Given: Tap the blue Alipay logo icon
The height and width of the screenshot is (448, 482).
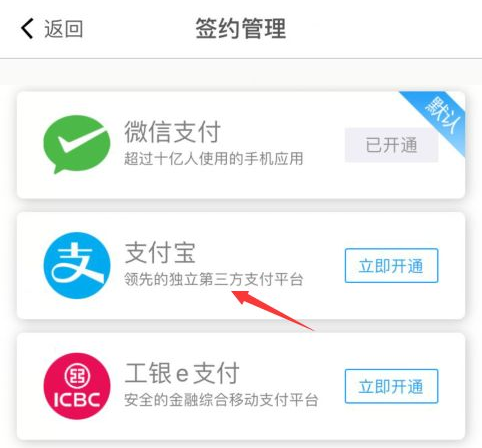Looking at the screenshot, I should (77, 265).
